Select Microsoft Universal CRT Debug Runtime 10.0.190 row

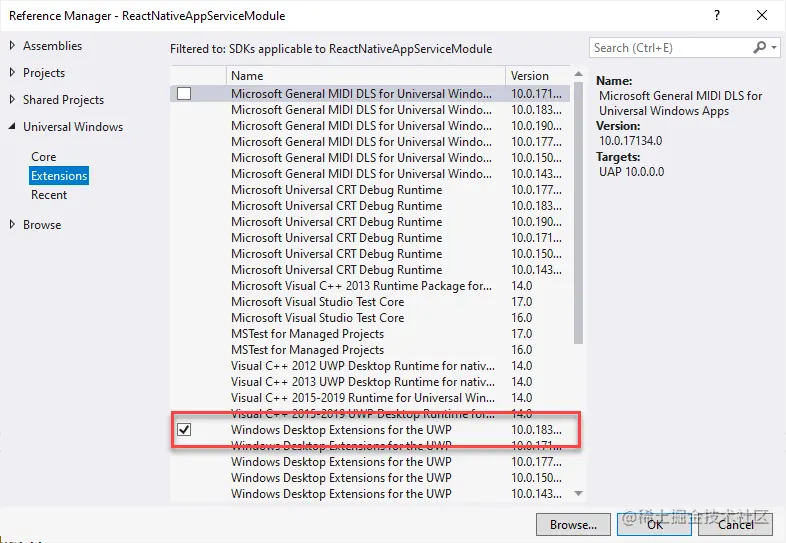tap(370, 222)
